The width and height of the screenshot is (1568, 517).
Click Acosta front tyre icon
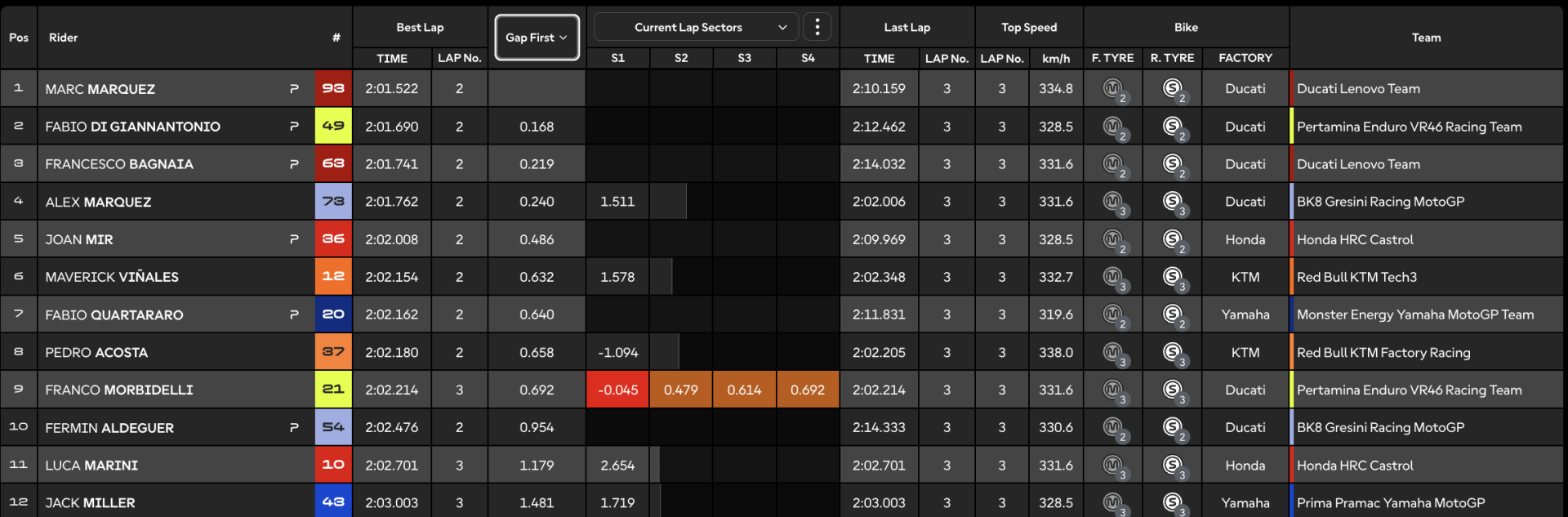(1115, 353)
